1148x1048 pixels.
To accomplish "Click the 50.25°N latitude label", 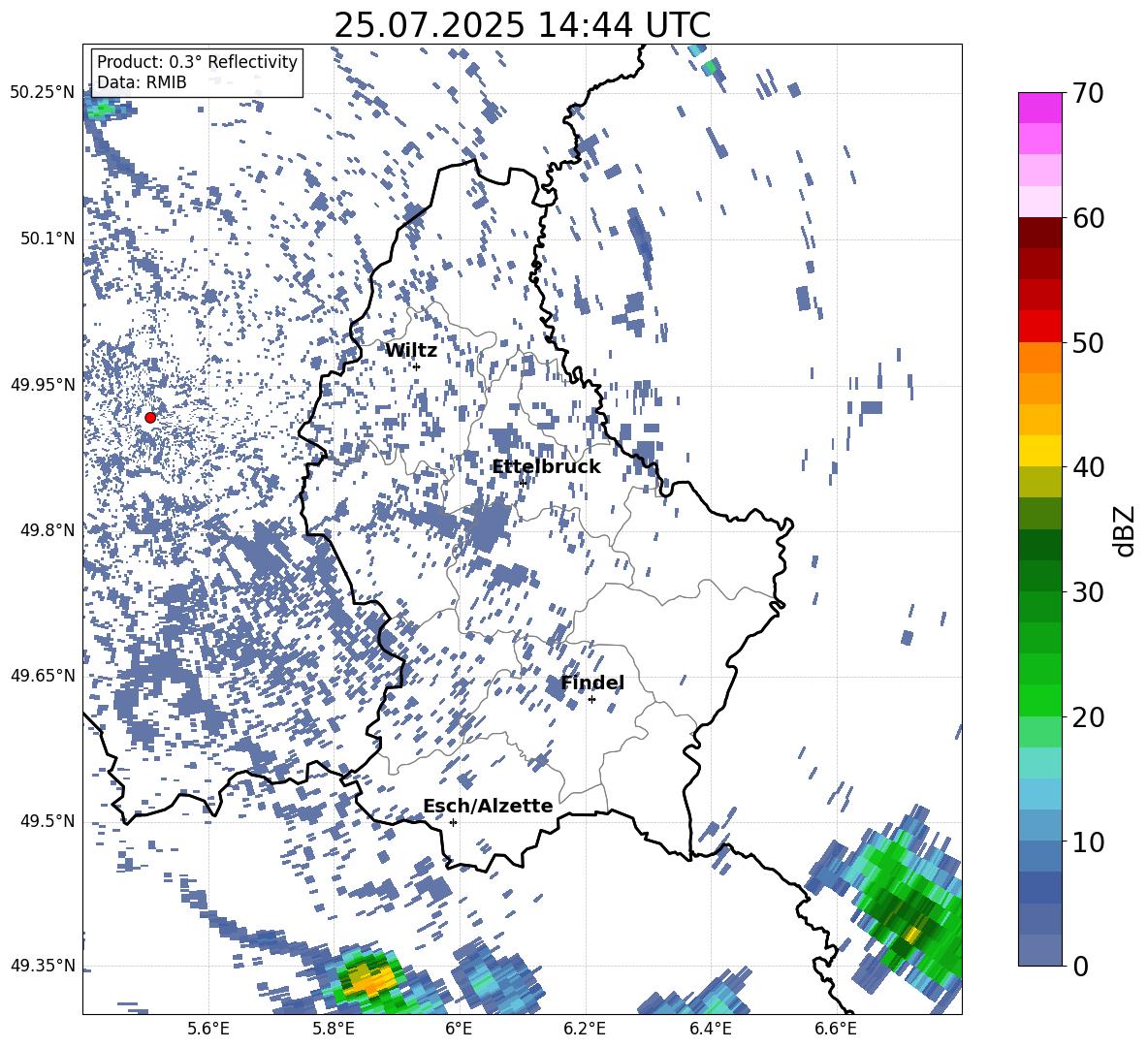I will 43,92.
